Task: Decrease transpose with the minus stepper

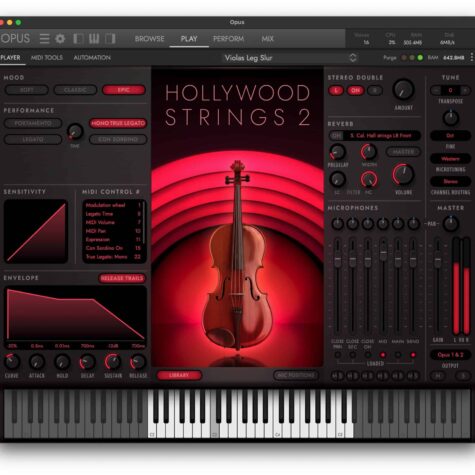Action: point(436,90)
